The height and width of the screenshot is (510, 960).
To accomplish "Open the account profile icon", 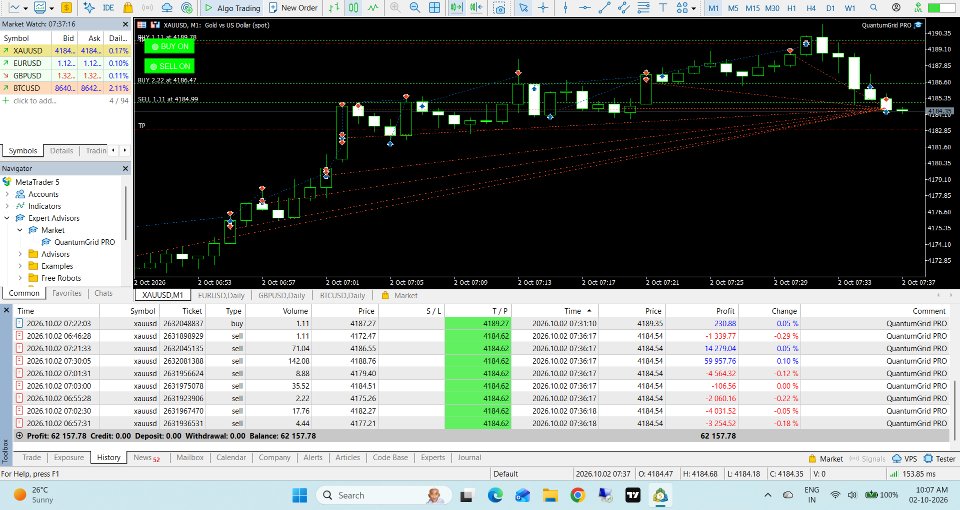I will (896, 7).
